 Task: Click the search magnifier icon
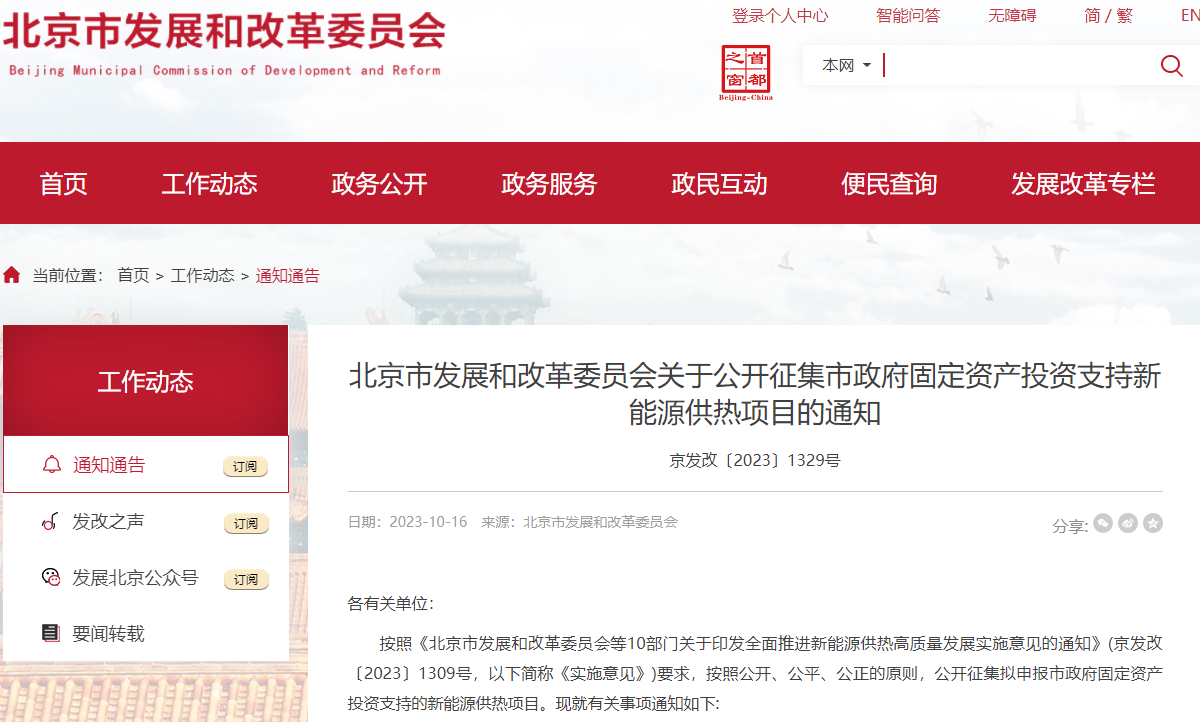(x=1171, y=66)
